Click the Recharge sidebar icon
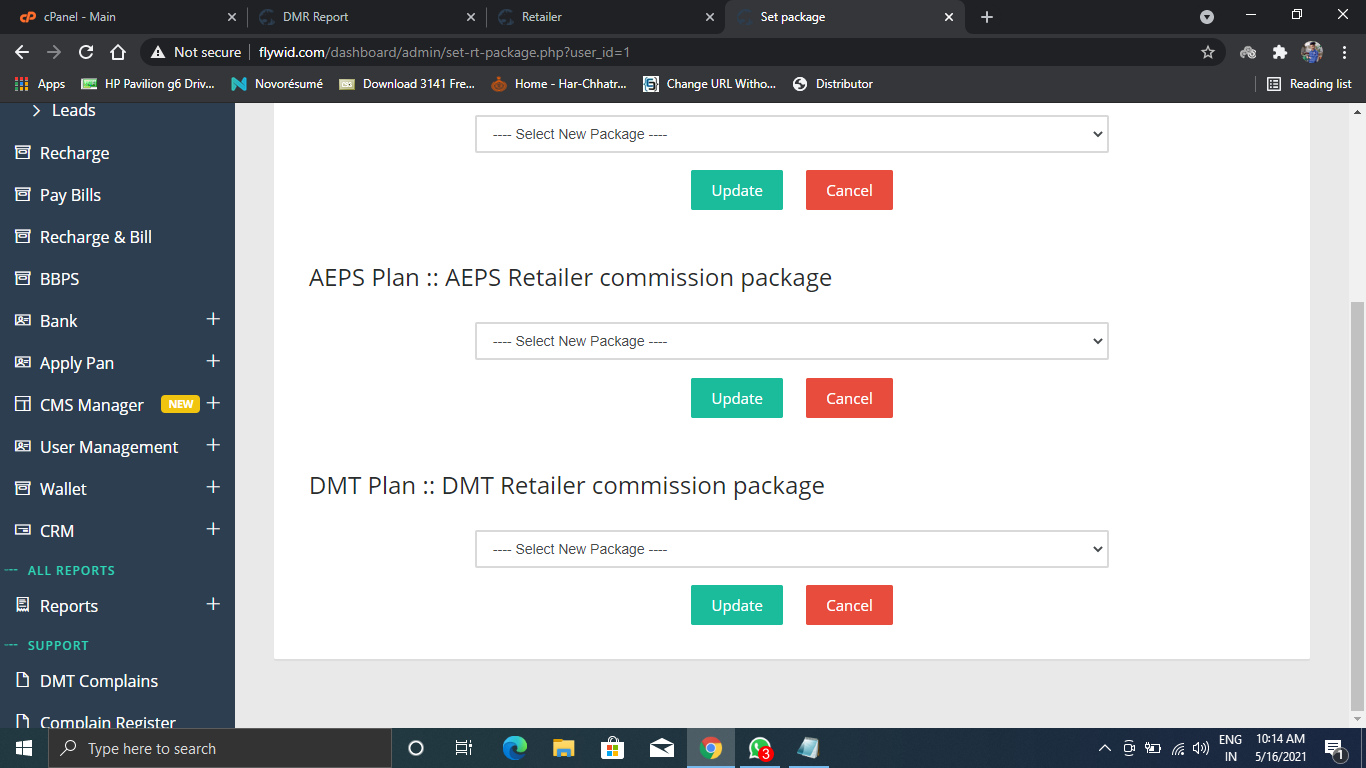The image size is (1366, 768). tap(22, 153)
